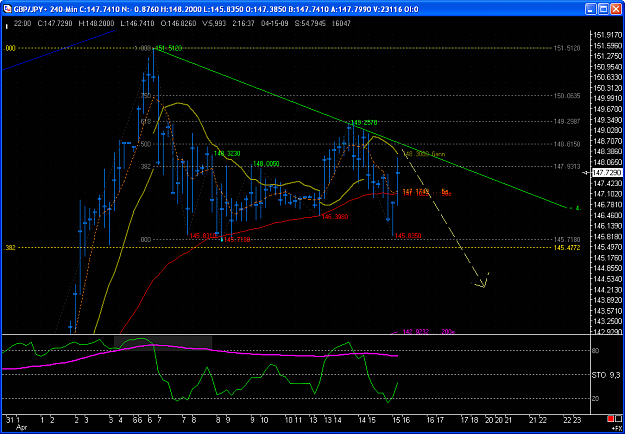Click the 150.6330 value on the price axis

[x=607, y=77]
